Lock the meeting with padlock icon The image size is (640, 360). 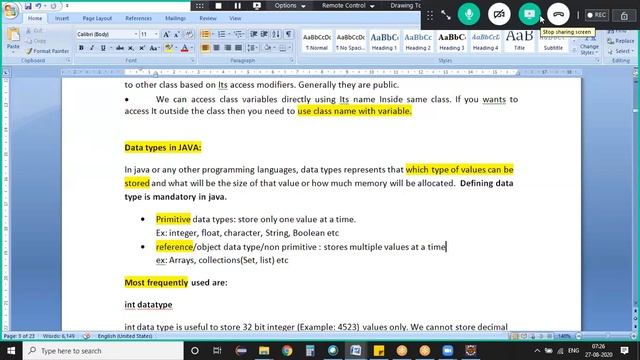click(624, 16)
